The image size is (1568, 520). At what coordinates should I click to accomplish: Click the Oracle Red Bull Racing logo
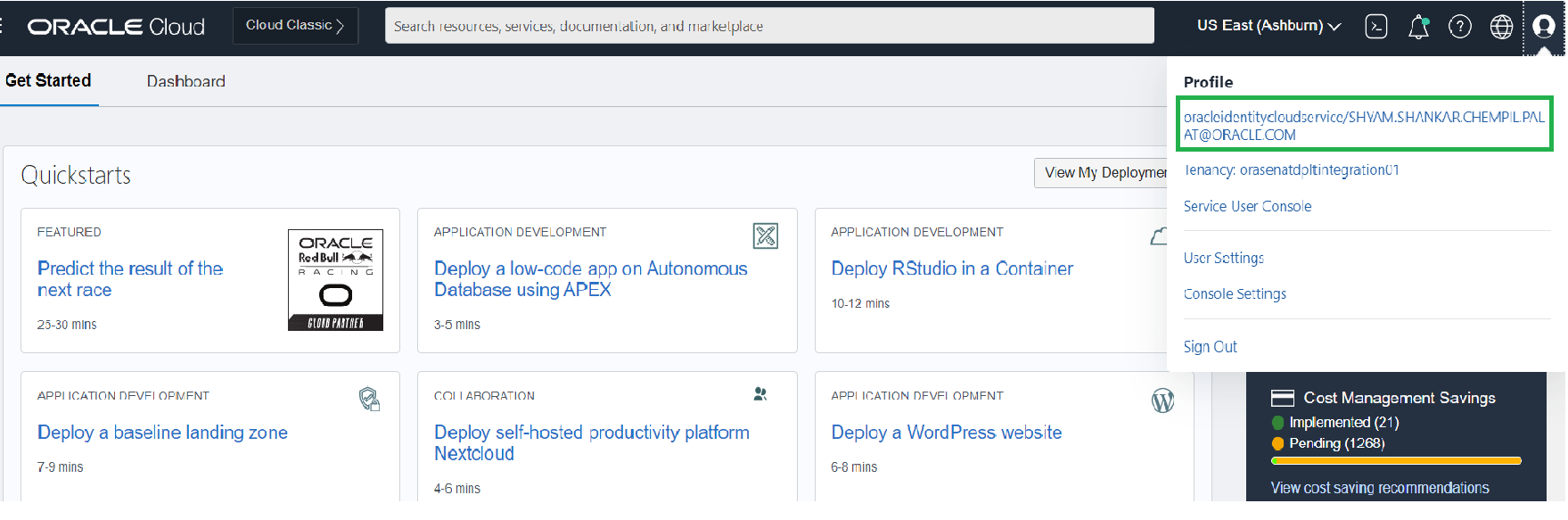(x=335, y=280)
